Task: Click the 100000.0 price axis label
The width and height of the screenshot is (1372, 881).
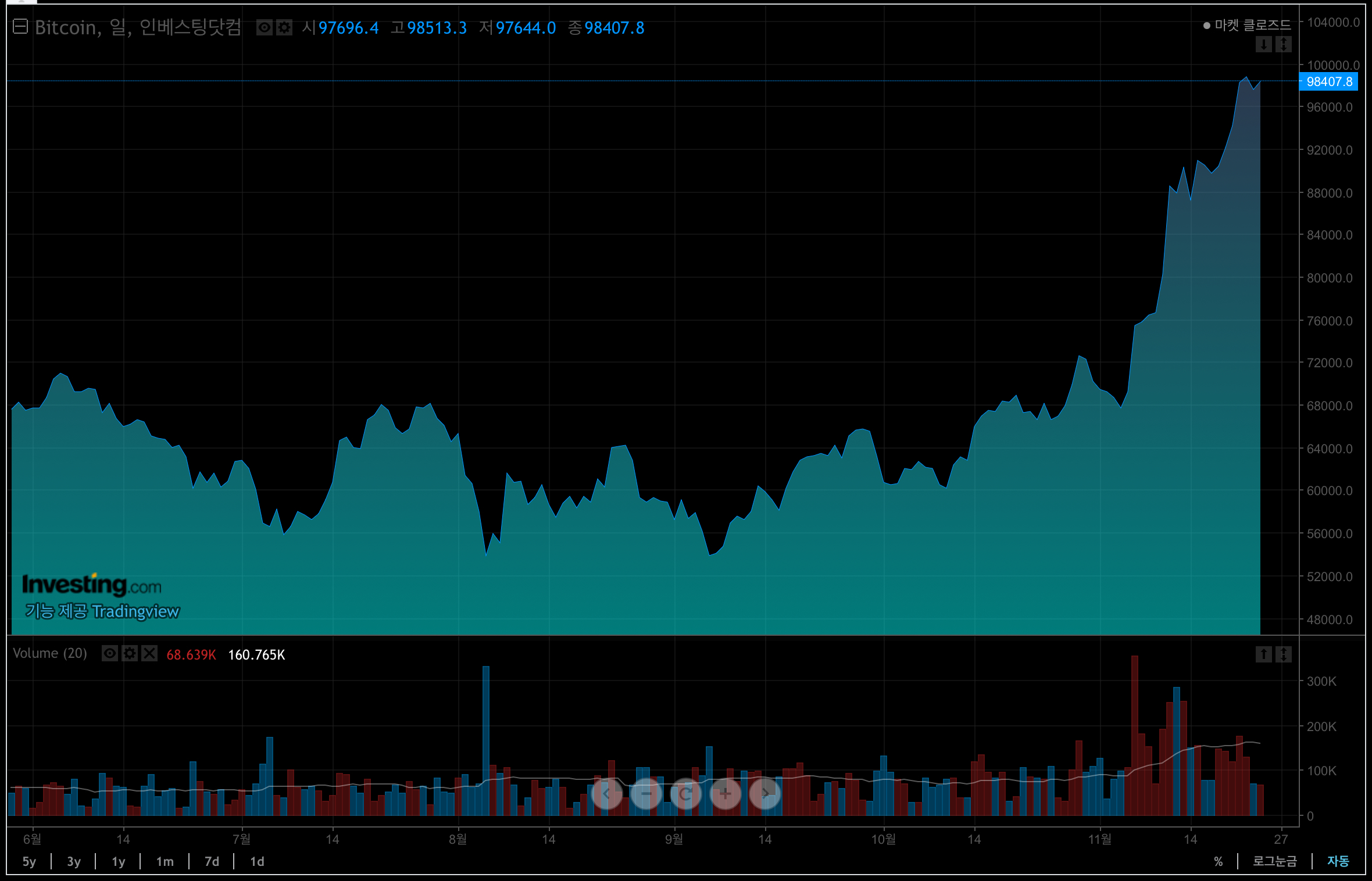Action: click(1333, 65)
